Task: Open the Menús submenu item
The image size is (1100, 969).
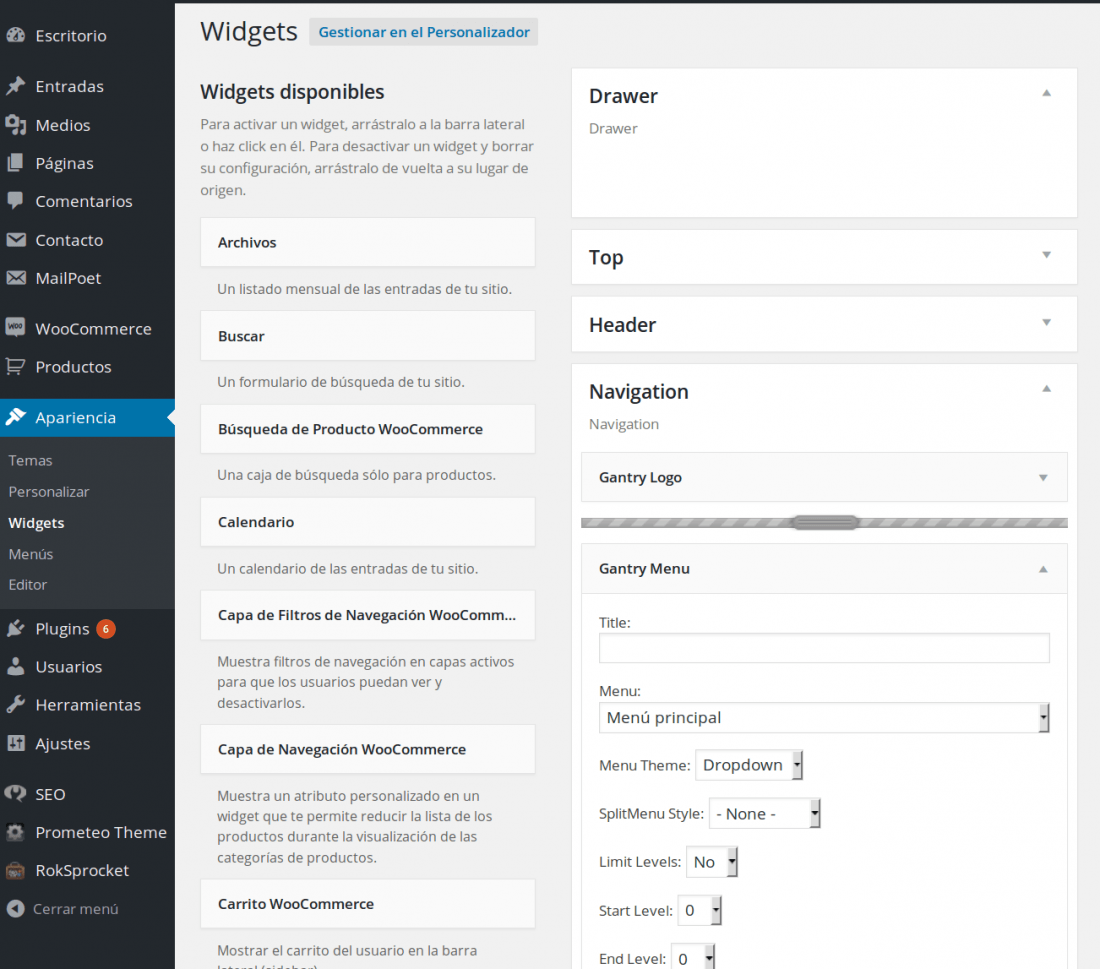Action: 31,554
